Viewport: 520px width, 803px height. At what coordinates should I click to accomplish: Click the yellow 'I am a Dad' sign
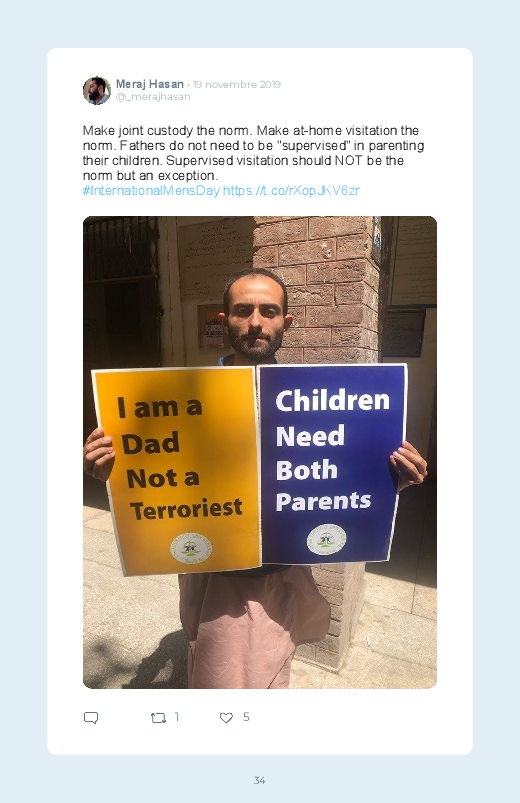[177, 470]
